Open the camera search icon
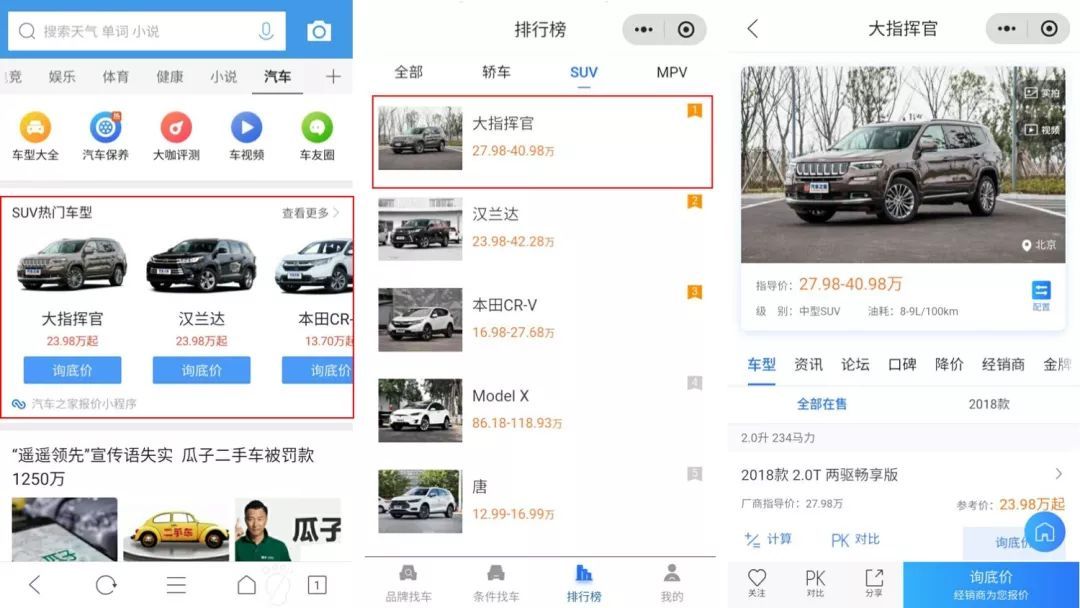 pyautogui.click(x=319, y=31)
